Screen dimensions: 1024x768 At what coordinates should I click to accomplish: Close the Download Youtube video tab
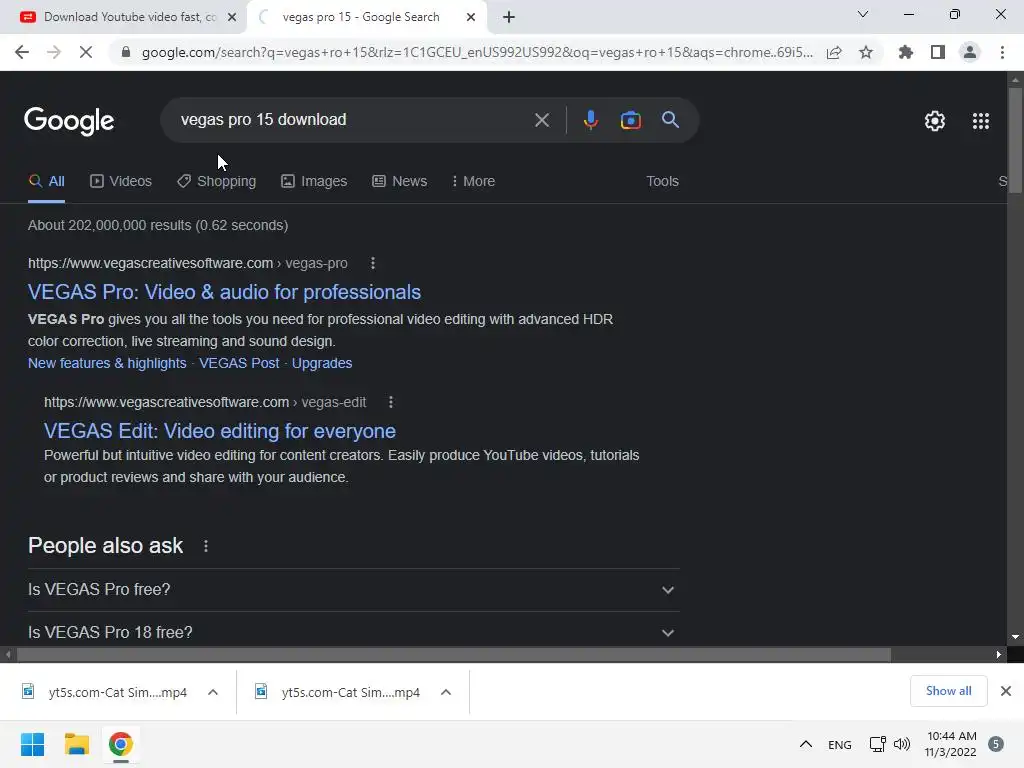pos(232,17)
